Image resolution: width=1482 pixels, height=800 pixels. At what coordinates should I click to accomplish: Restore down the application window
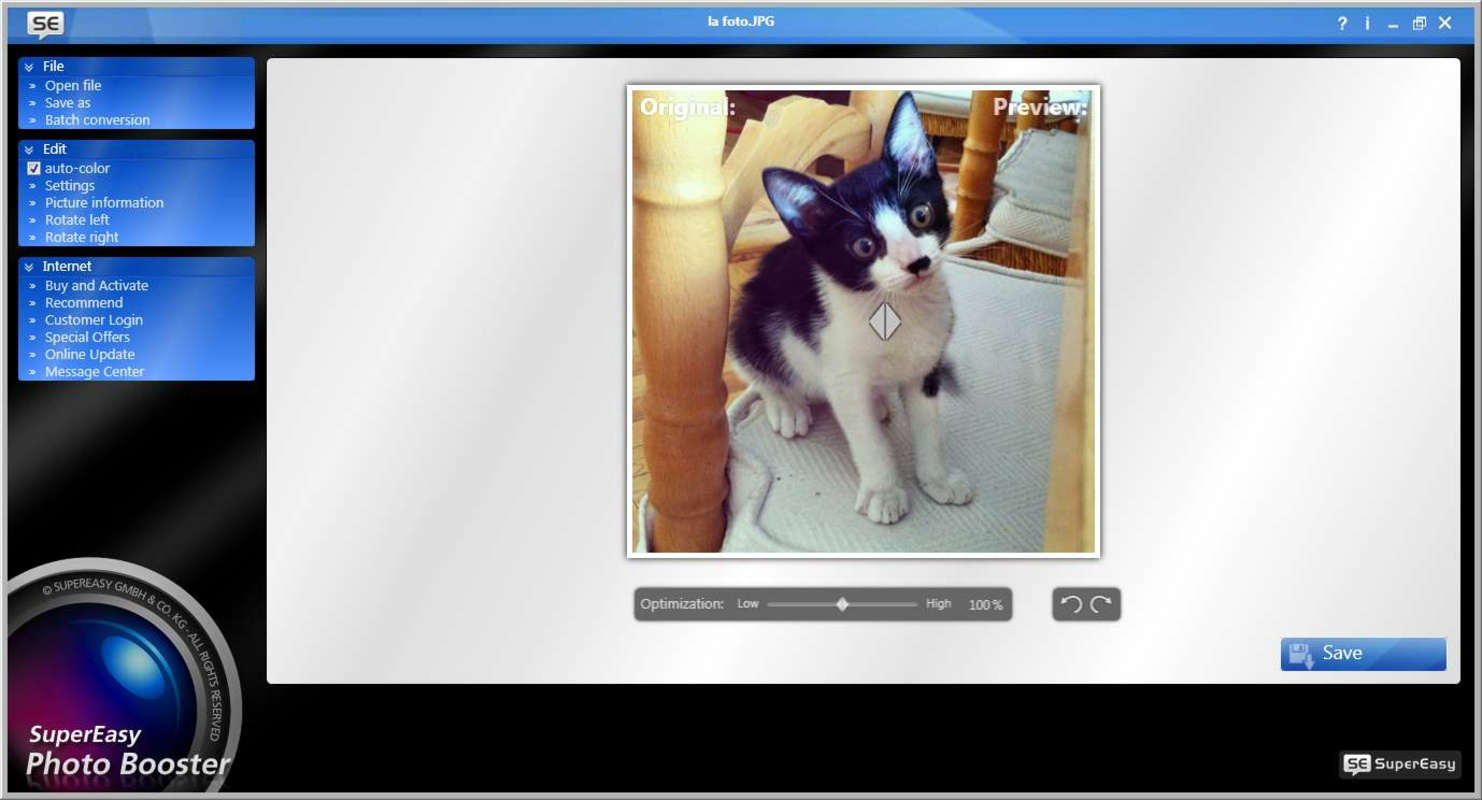point(1419,23)
